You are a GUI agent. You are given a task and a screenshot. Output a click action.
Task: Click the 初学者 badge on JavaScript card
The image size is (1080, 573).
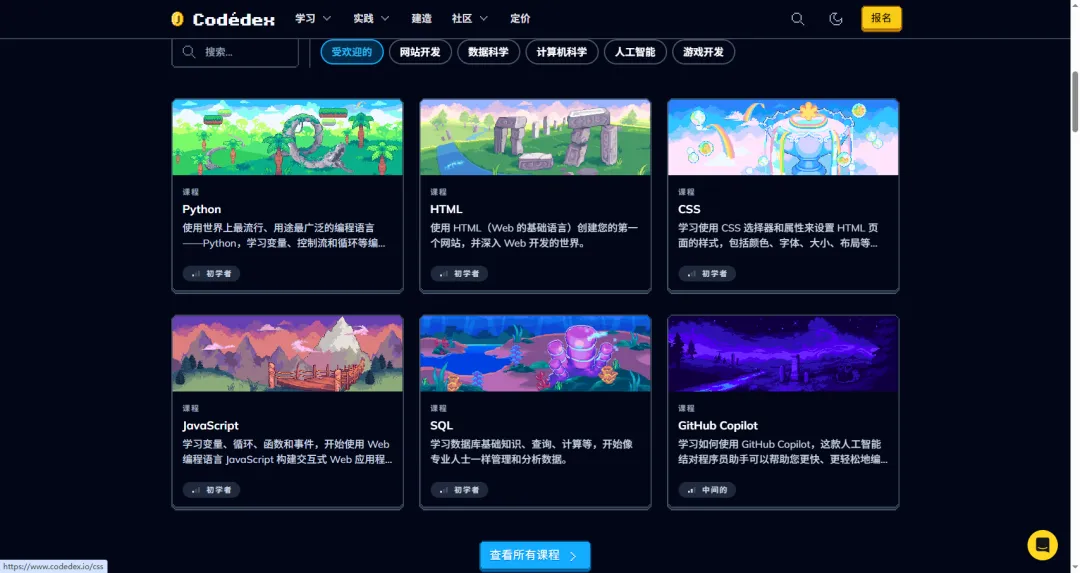point(211,490)
